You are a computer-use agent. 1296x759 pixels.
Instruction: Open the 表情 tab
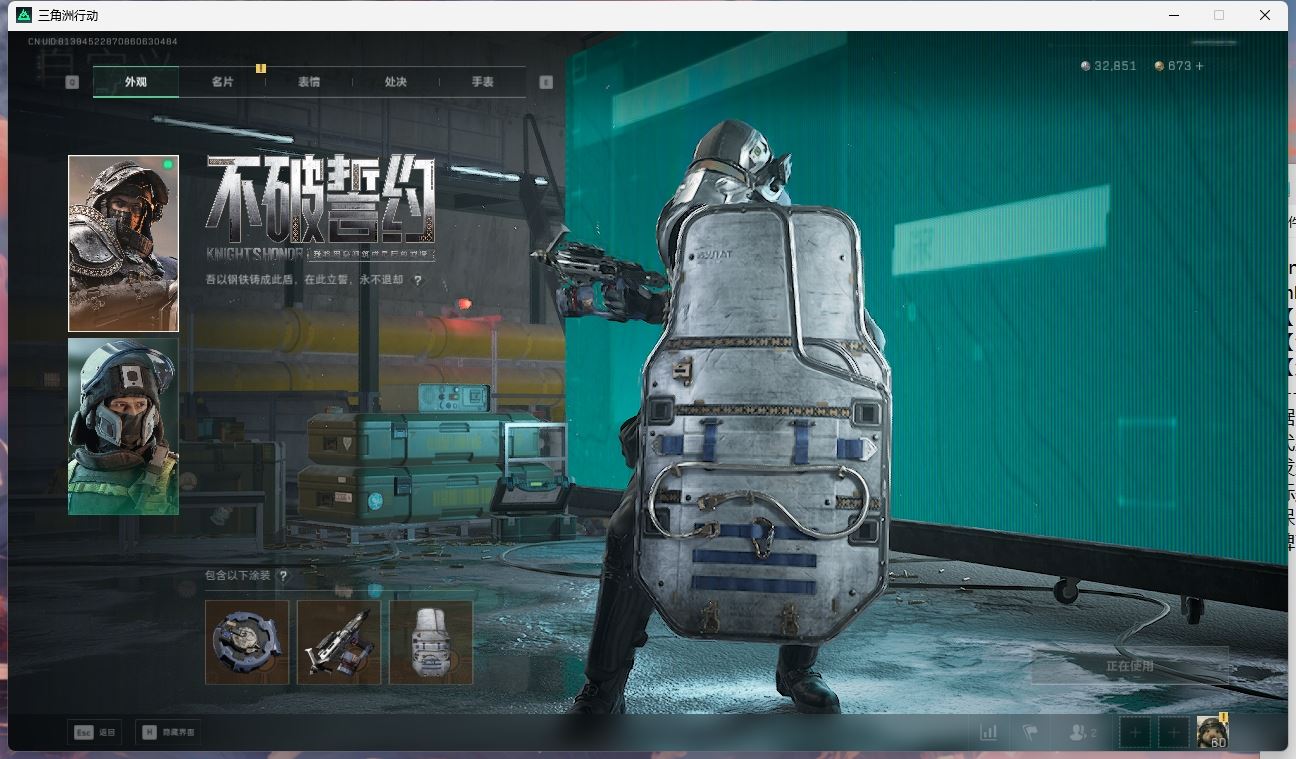click(307, 82)
